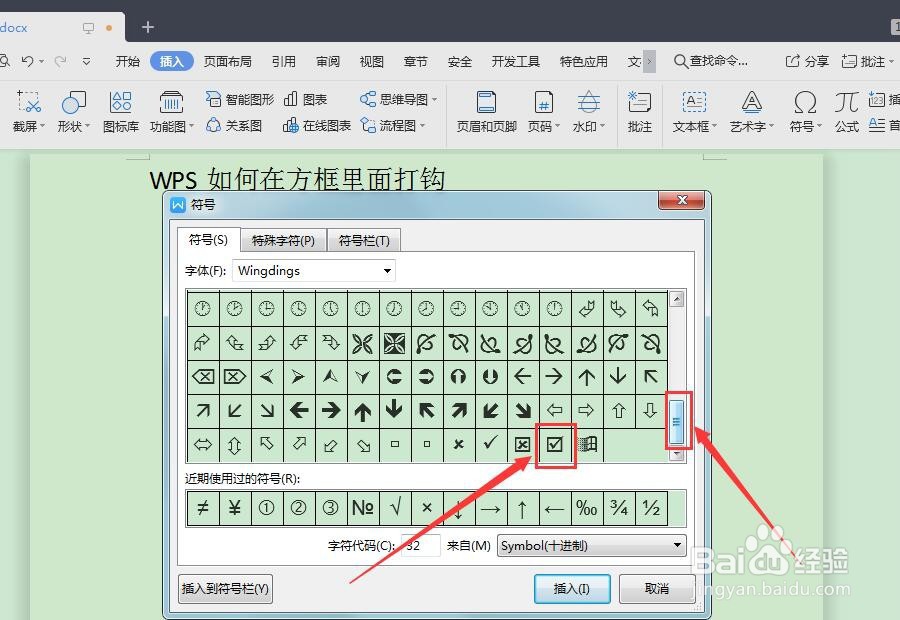Insert 艺术字 word art

[752, 112]
